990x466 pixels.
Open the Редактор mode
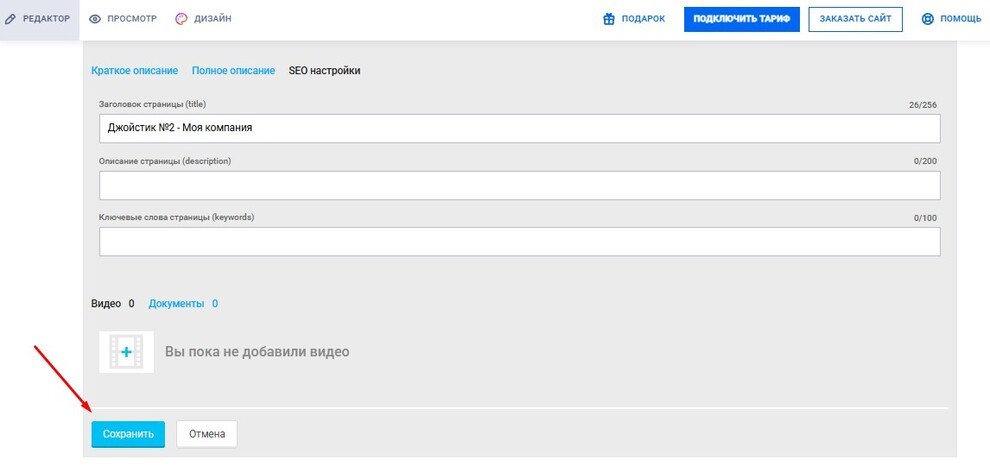tap(39, 19)
